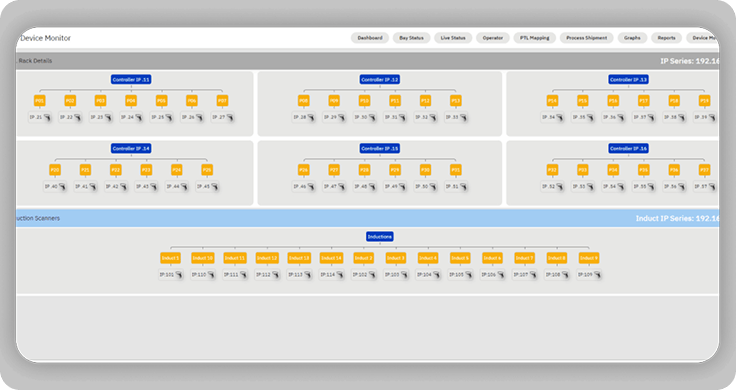This screenshot has width=736, height=390.
Task: Click the scanner icon beside IP .40
Action: pos(62,187)
